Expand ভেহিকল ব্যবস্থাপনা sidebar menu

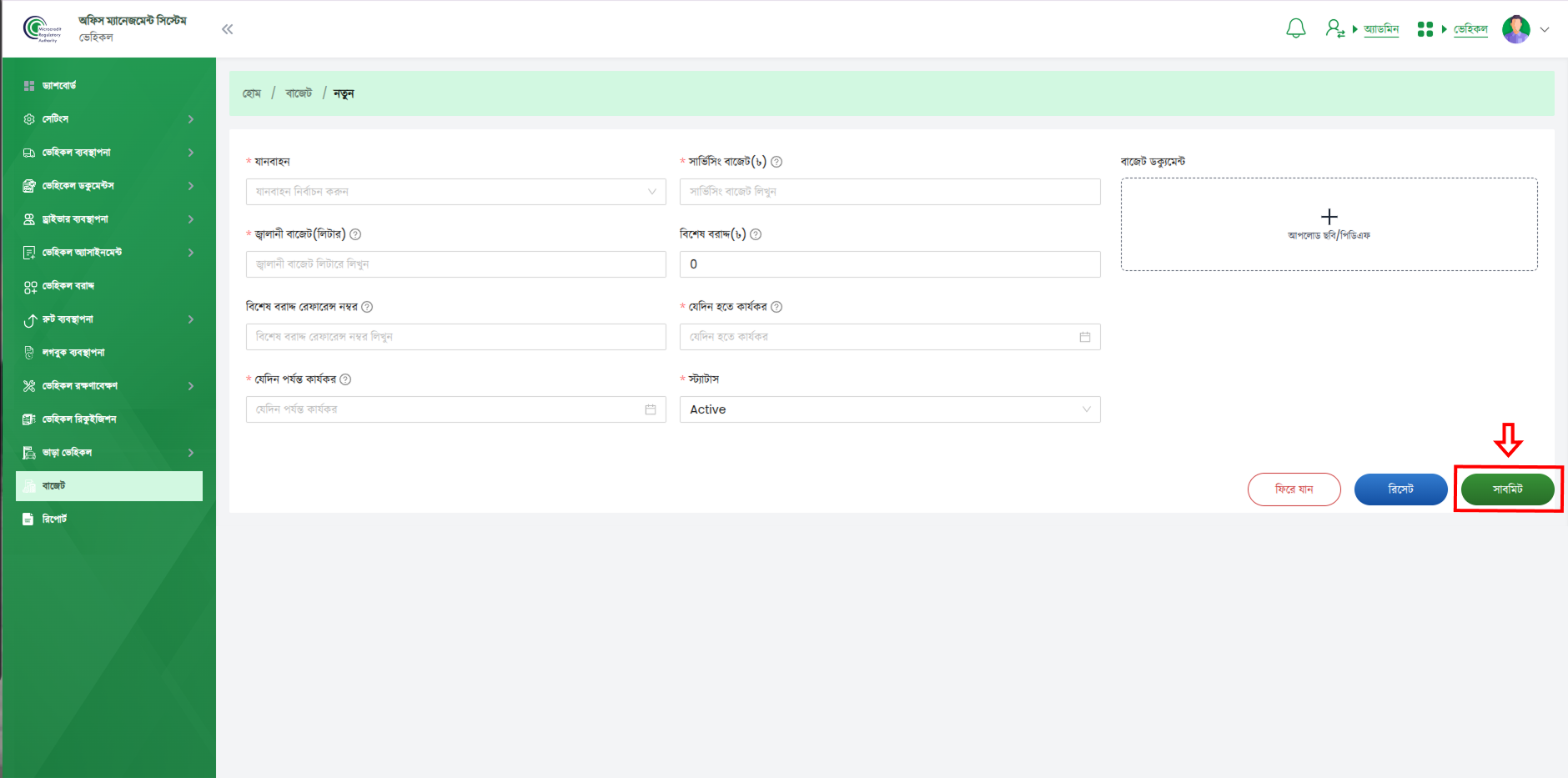click(x=108, y=153)
